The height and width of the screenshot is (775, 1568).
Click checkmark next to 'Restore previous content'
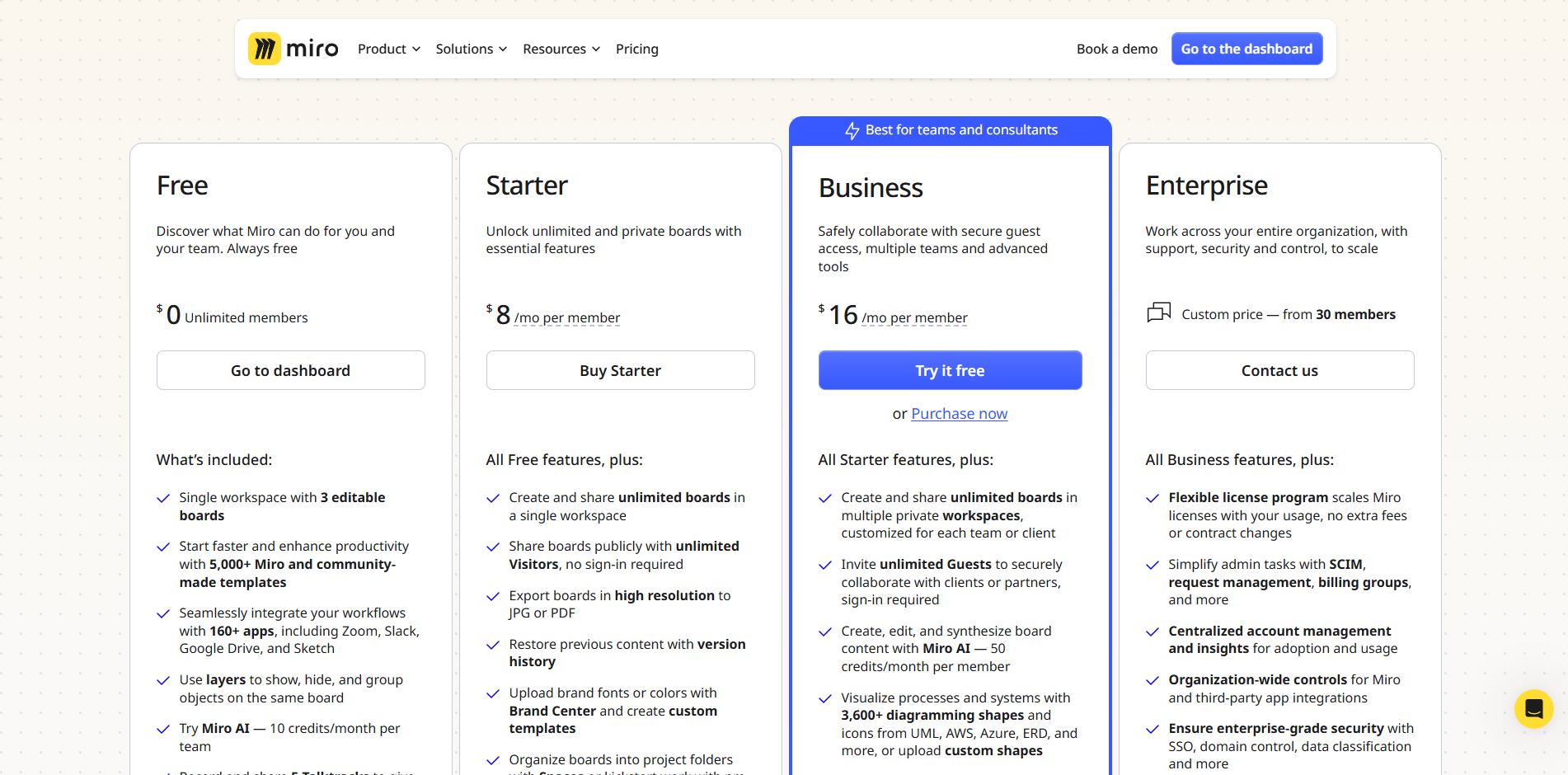(x=493, y=645)
